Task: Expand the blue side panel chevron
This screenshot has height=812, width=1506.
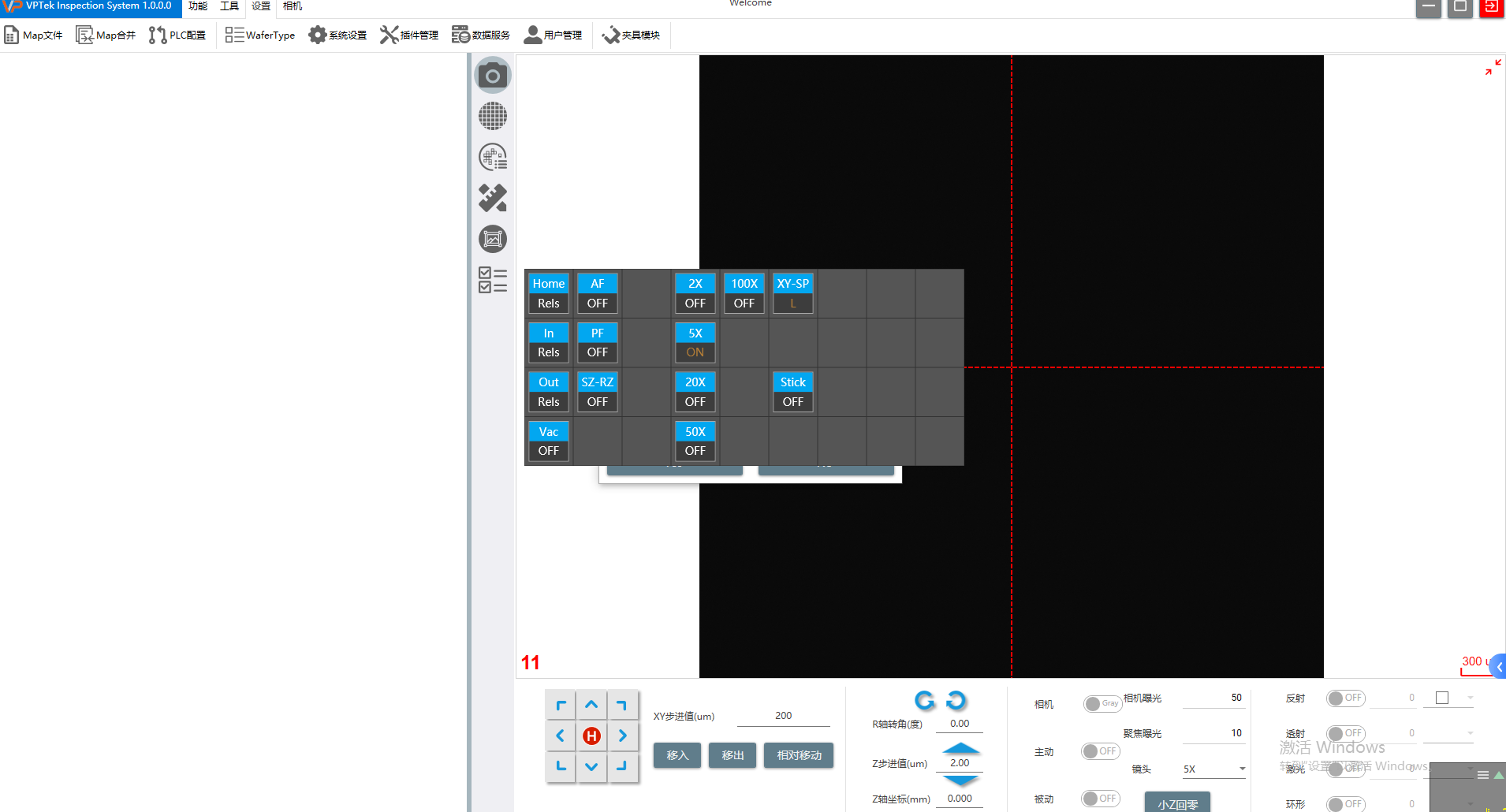Action: point(1499,667)
